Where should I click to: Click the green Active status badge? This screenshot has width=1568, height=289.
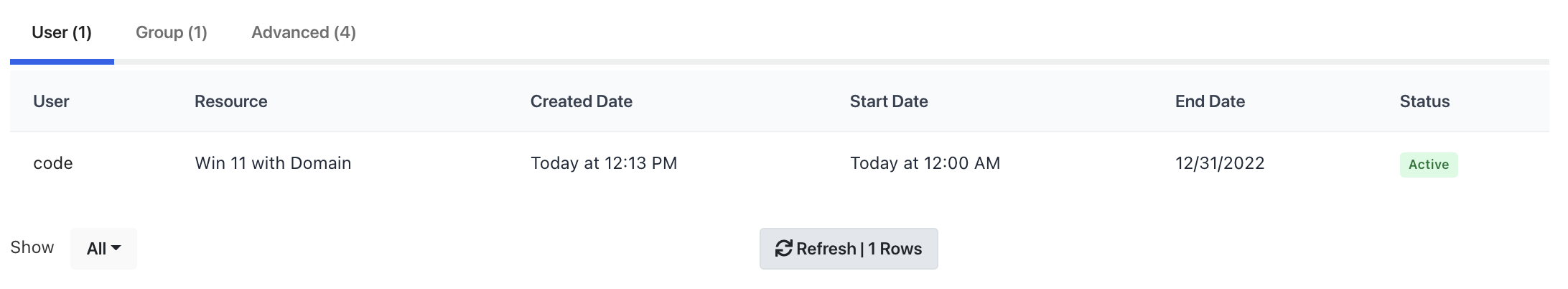(1428, 165)
